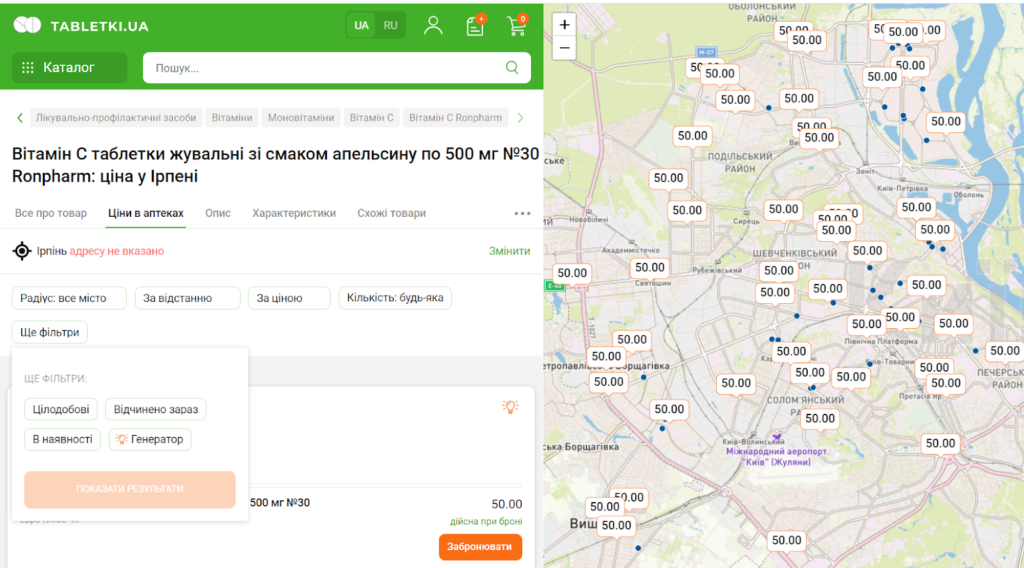Toggle the В наявності filter
This screenshot has width=1024, height=568.
pos(62,439)
